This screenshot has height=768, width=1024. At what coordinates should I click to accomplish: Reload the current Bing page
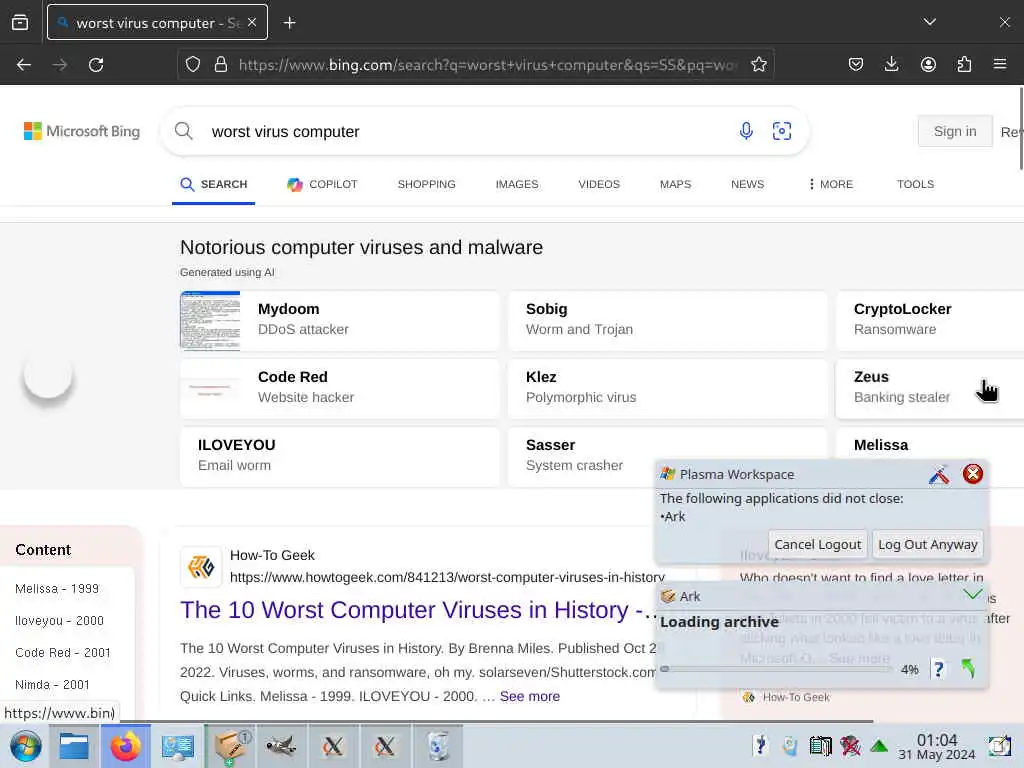(x=96, y=65)
